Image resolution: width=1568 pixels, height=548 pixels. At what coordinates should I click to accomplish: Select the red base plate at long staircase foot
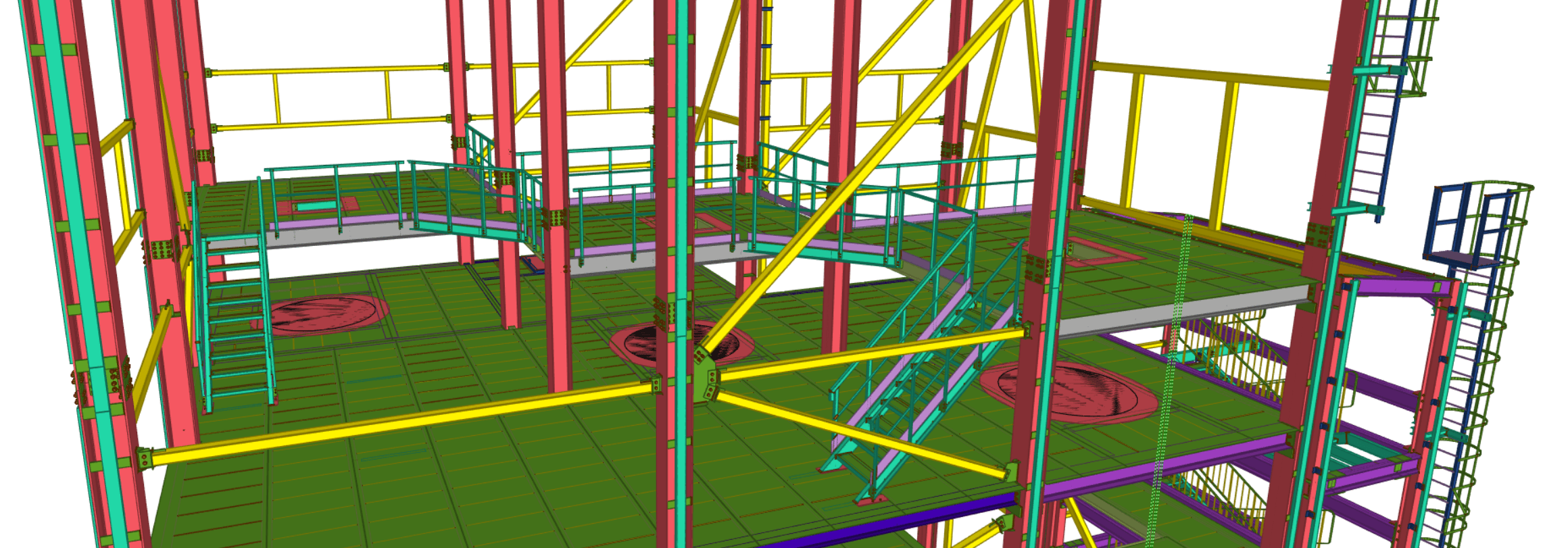pos(872,499)
